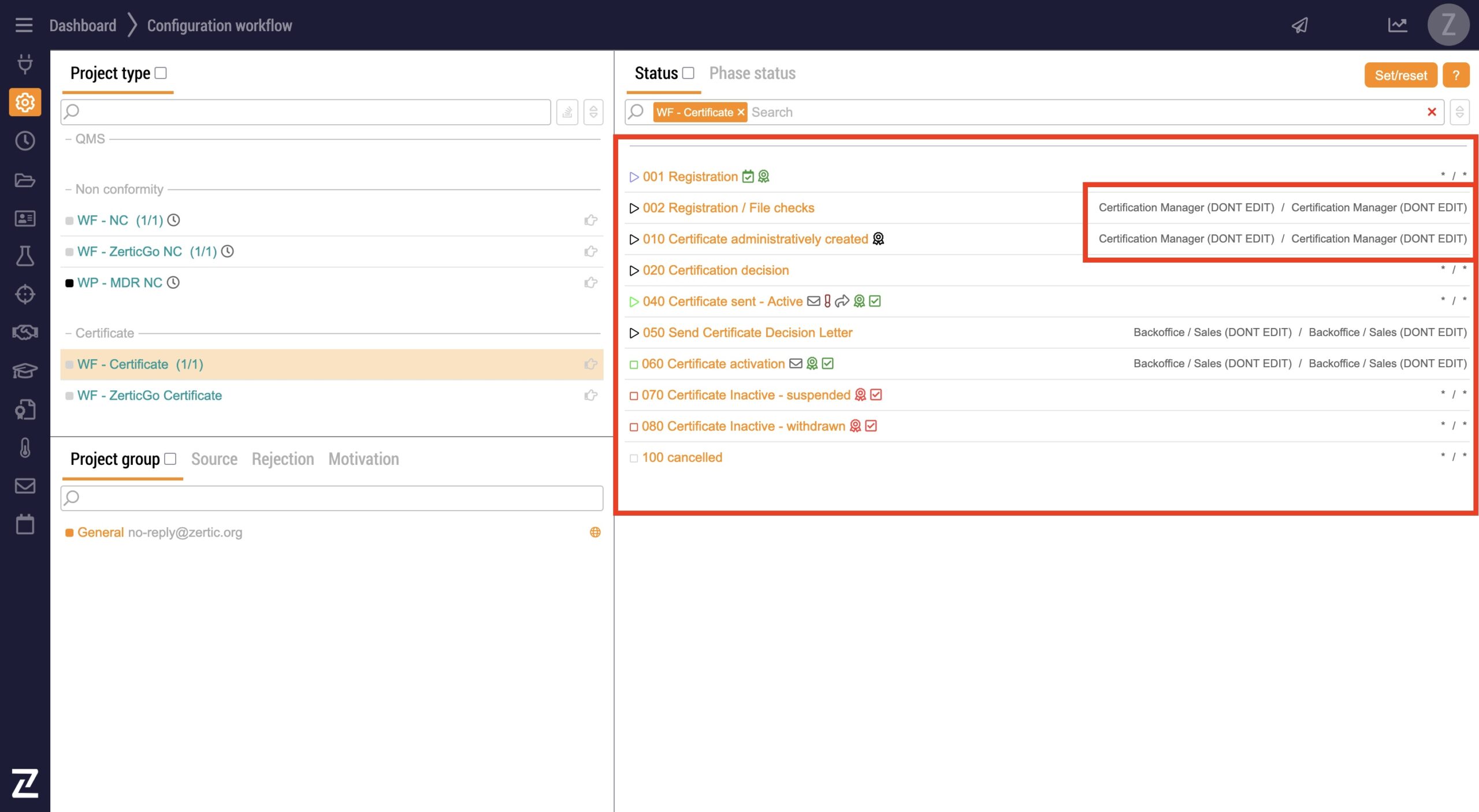Open the Rejection tab

[283, 459]
